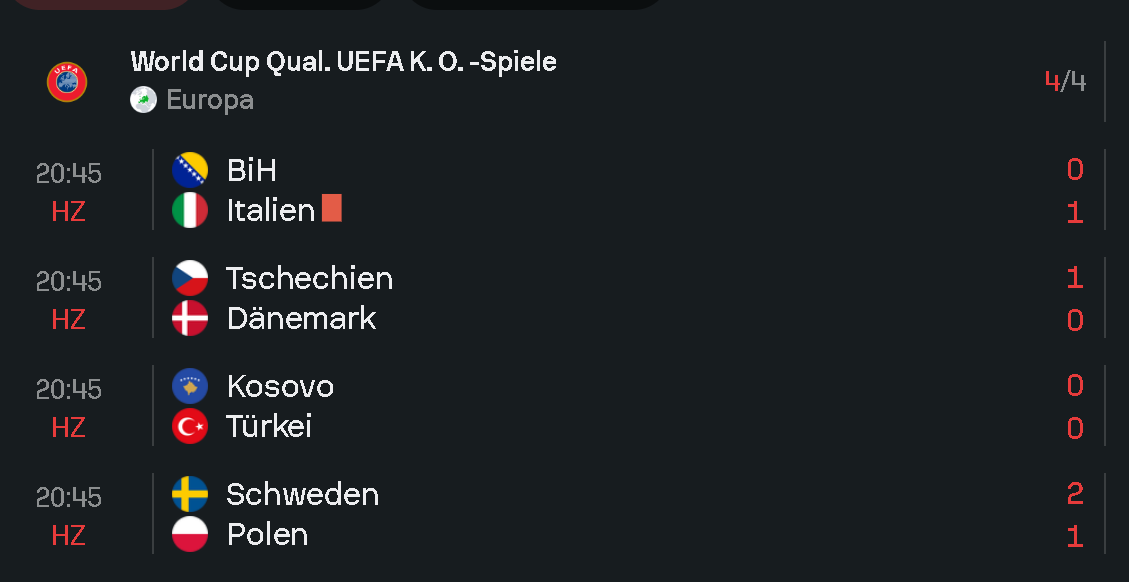Click the Kosovo flag icon

click(190, 386)
